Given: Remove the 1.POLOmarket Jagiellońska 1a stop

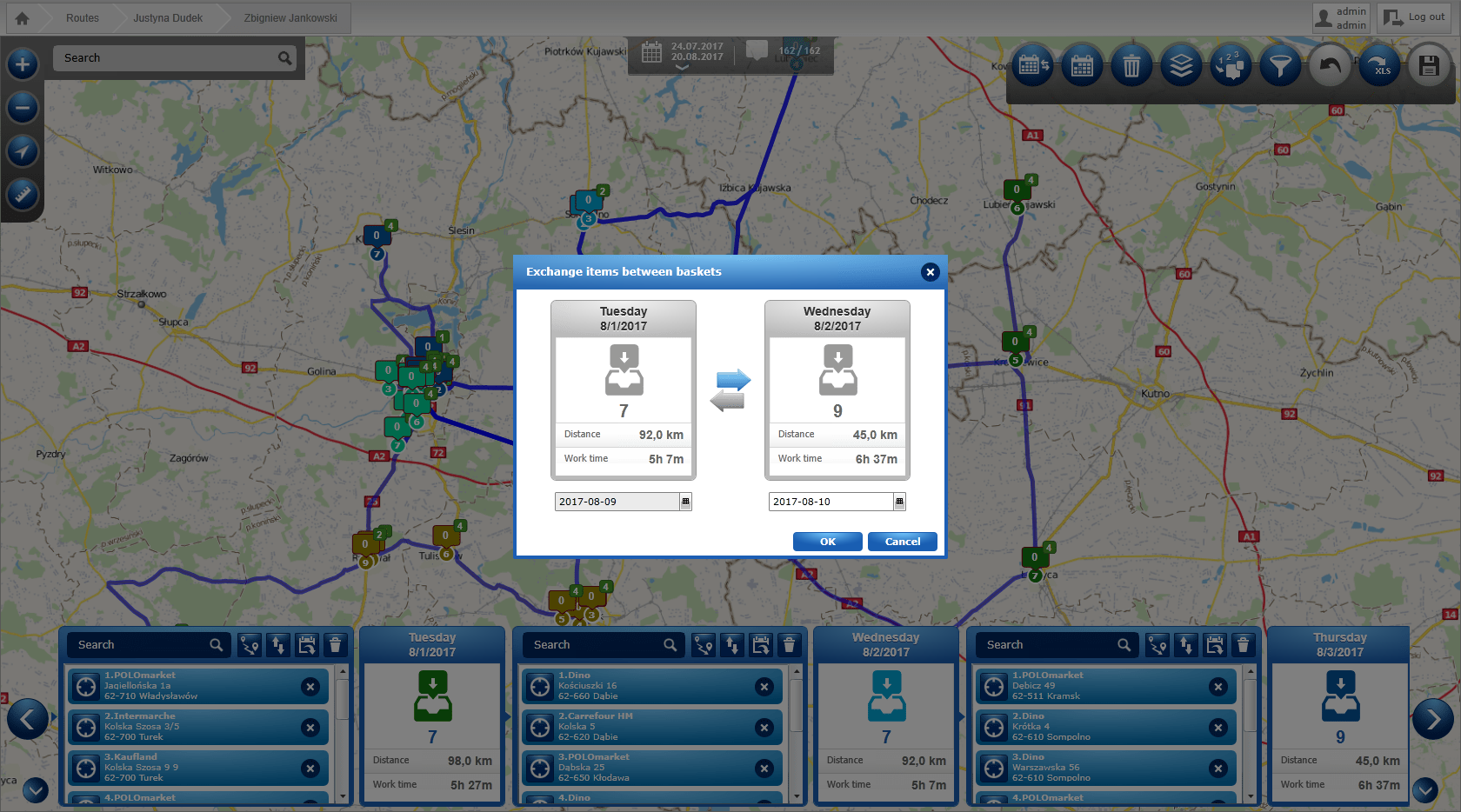Looking at the screenshot, I should pos(310,687).
